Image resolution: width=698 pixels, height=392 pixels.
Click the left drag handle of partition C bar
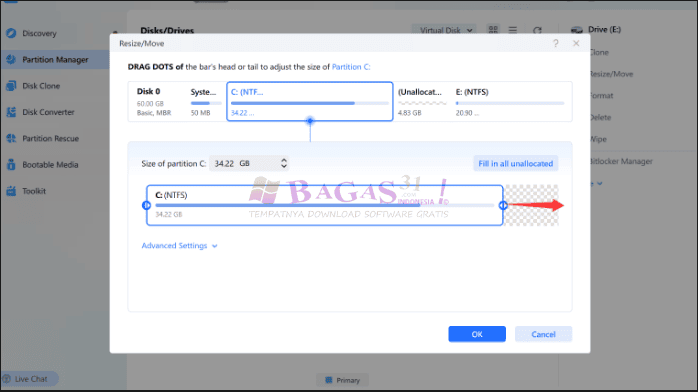[146, 205]
